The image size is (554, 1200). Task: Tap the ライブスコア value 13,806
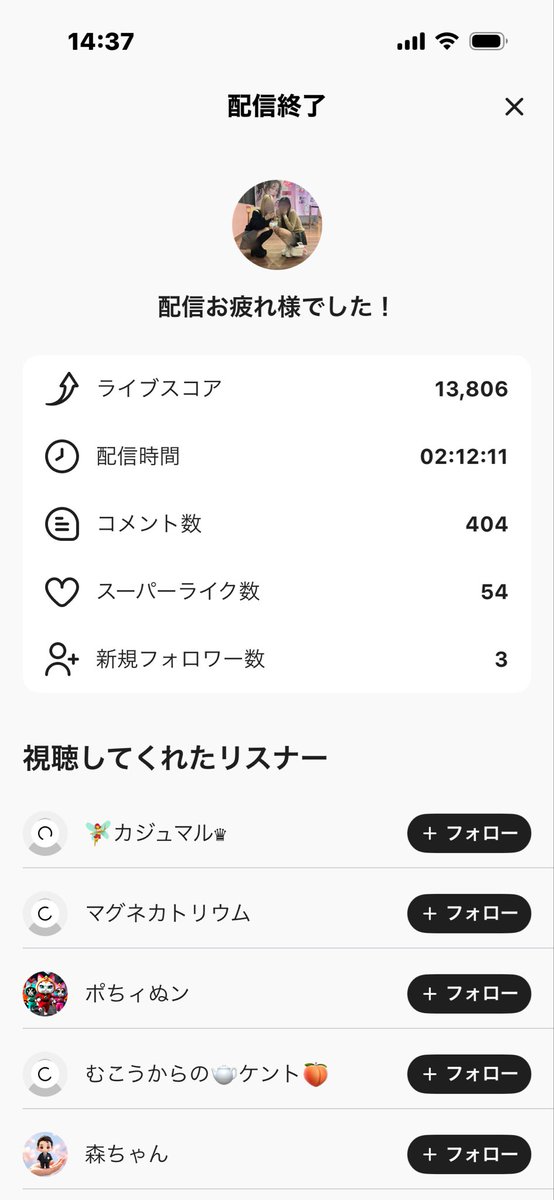(x=471, y=389)
